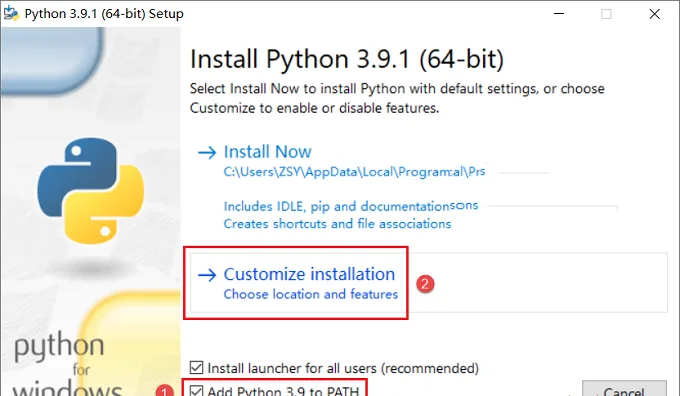The height and width of the screenshot is (396, 680).
Task: Select the Install Now option
Action: [268, 152]
